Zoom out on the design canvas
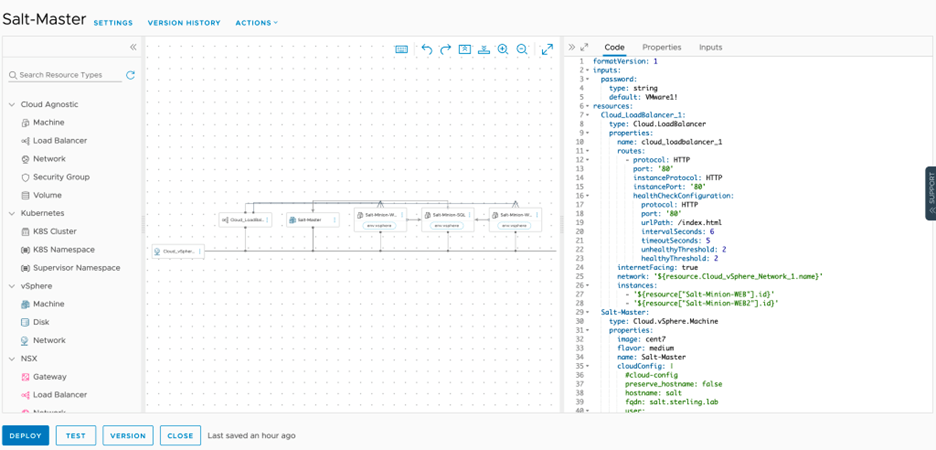This screenshot has width=936, height=450. tap(522, 49)
